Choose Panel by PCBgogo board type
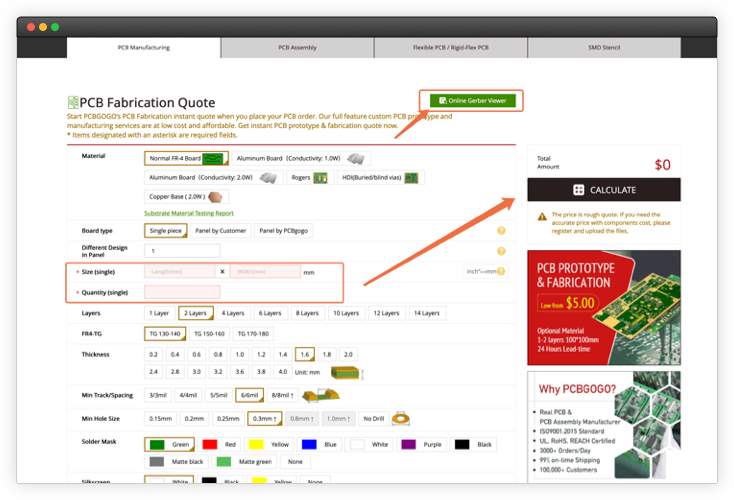This screenshot has height=500, width=734. coord(284,231)
